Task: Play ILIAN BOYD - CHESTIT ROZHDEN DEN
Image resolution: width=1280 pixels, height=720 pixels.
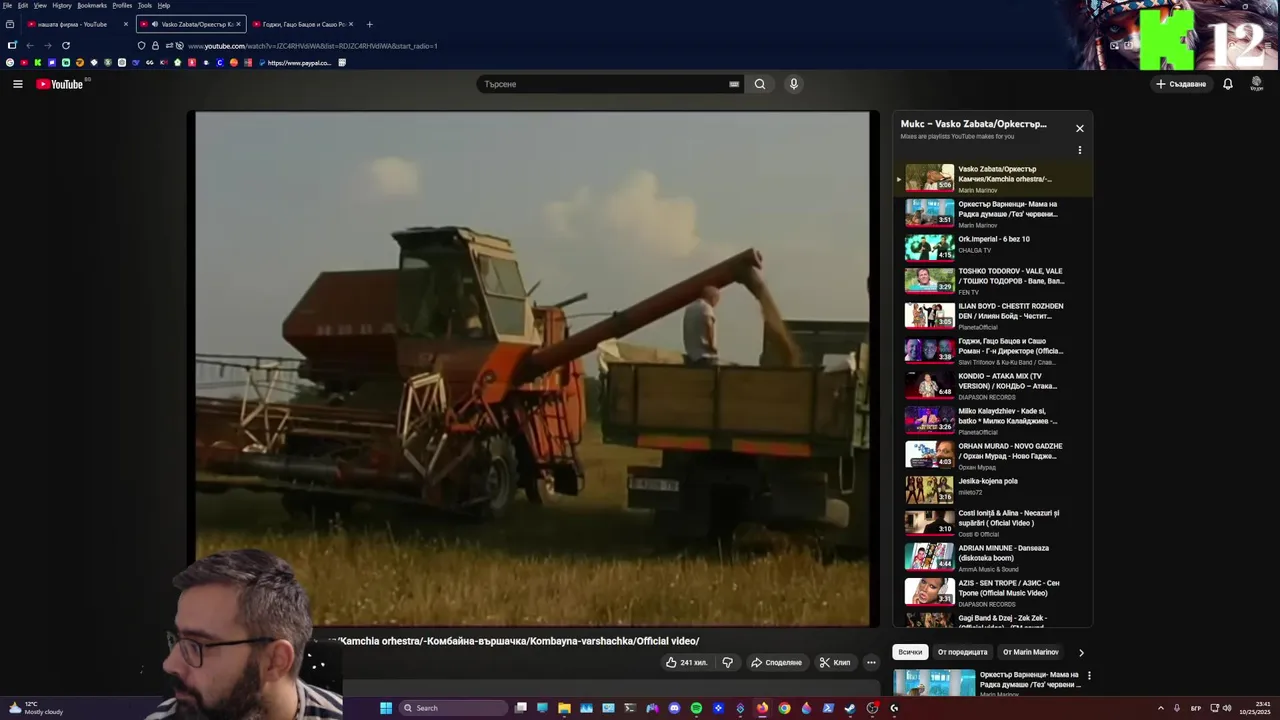Action: click(x=994, y=315)
